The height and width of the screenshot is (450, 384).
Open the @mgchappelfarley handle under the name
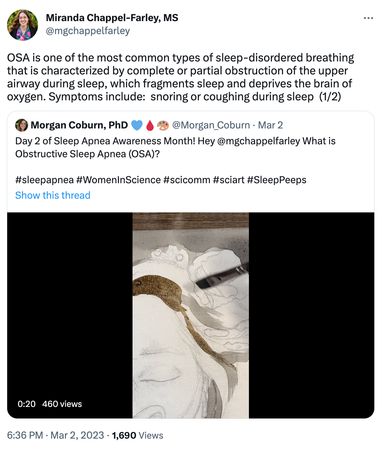pyautogui.click(x=88, y=31)
